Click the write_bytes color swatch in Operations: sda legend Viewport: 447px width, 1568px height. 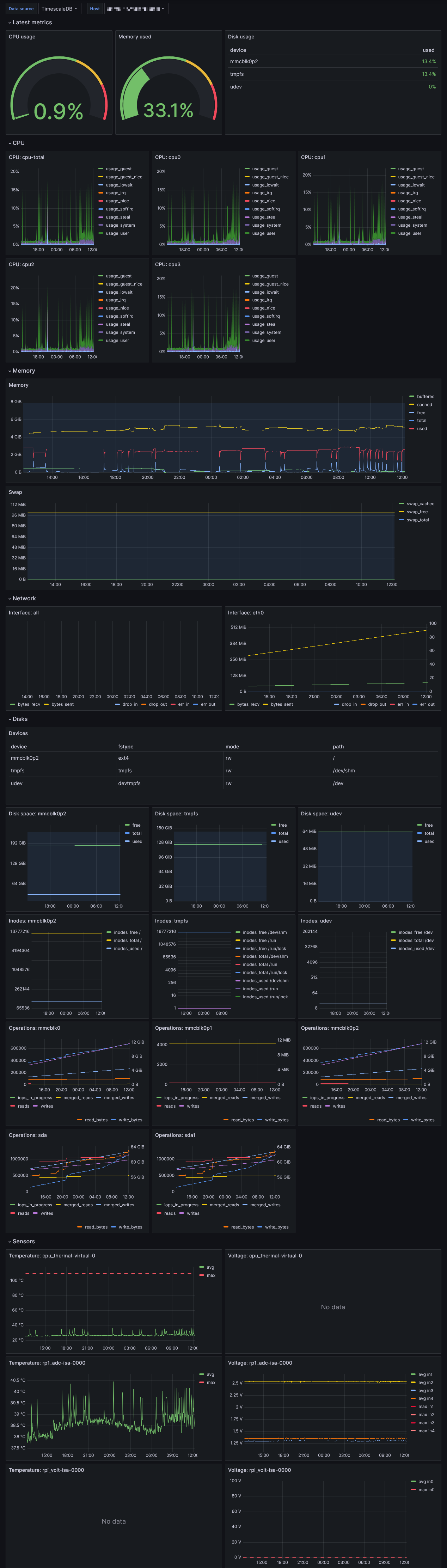114,1226
